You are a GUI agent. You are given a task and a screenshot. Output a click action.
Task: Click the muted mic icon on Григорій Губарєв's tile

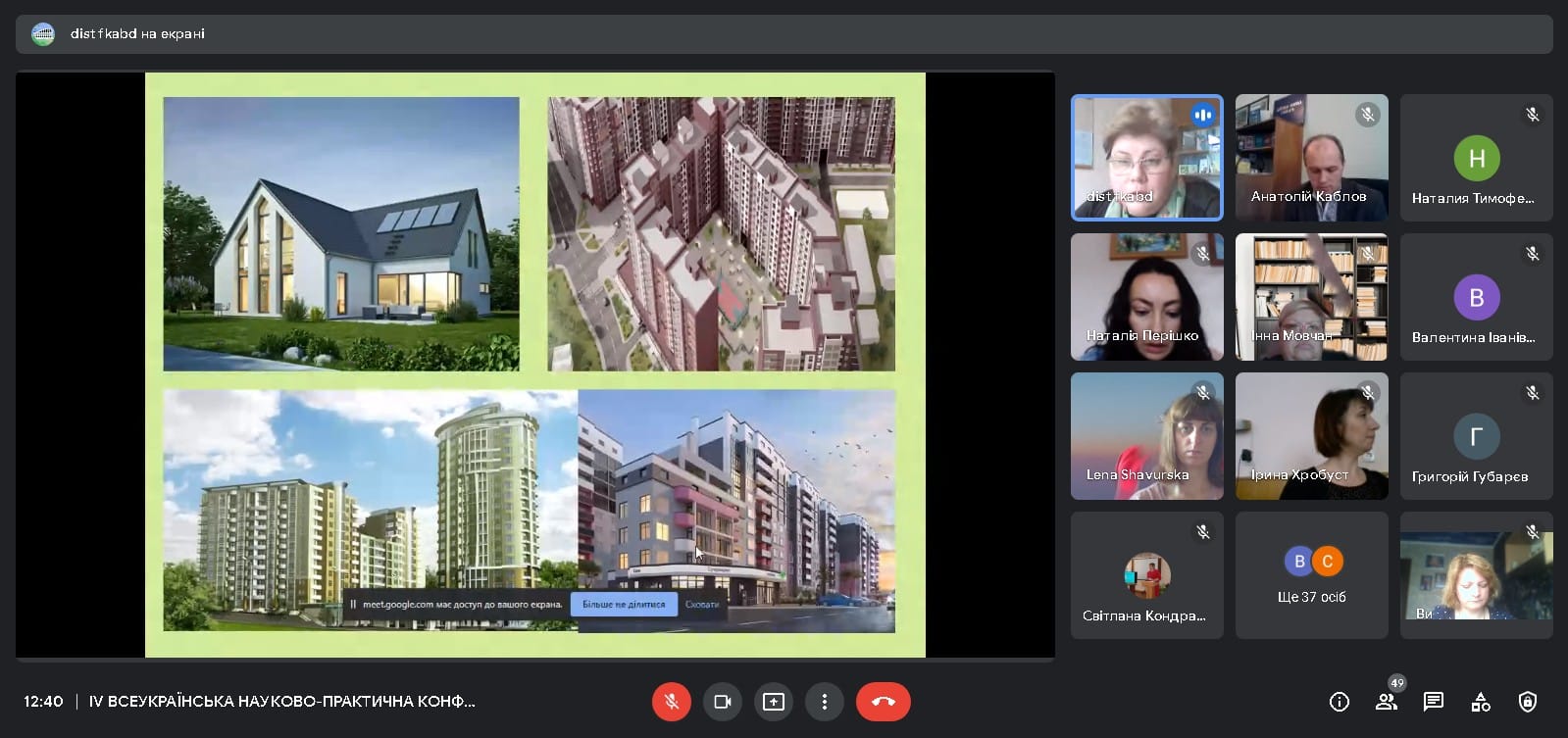coord(1533,393)
